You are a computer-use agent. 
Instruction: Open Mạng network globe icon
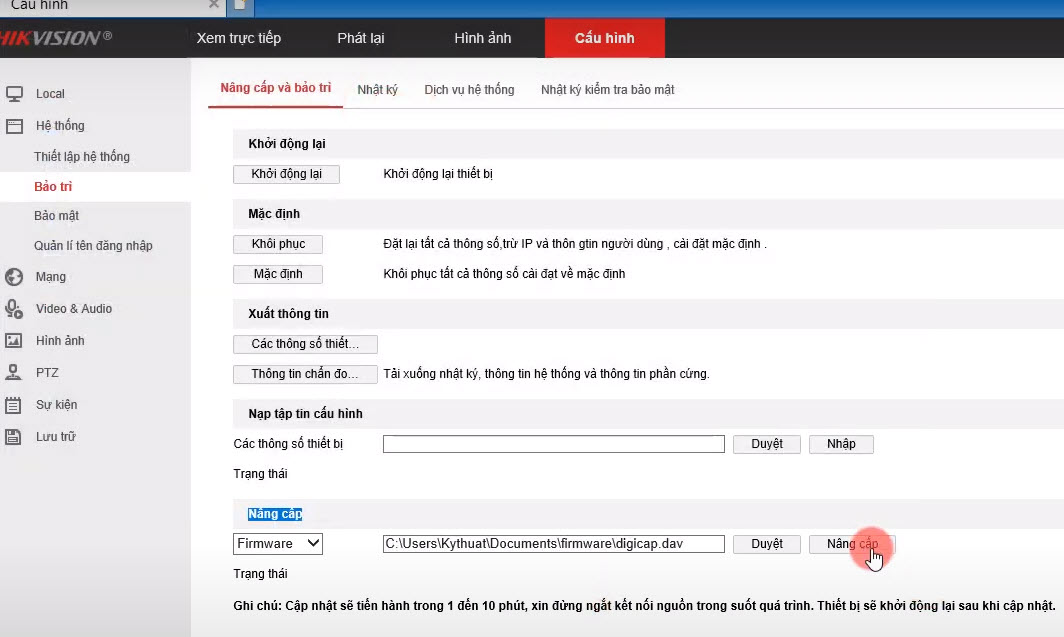[x=14, y=277]
